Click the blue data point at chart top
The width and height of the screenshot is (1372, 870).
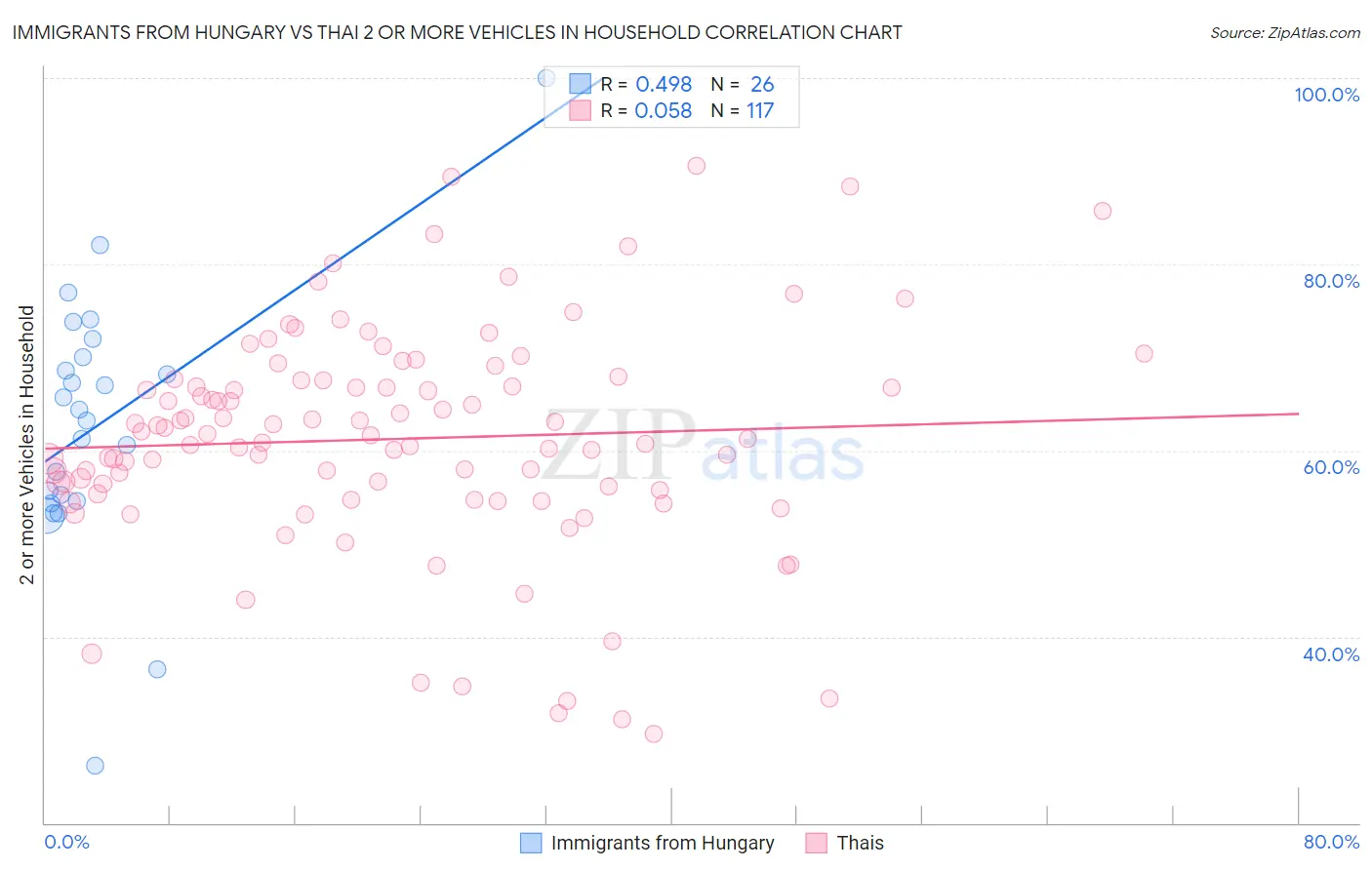point(546,78)
